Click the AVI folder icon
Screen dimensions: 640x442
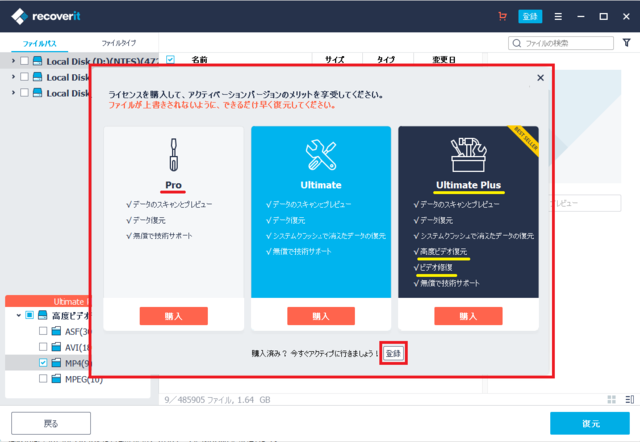tap(56, 347)
